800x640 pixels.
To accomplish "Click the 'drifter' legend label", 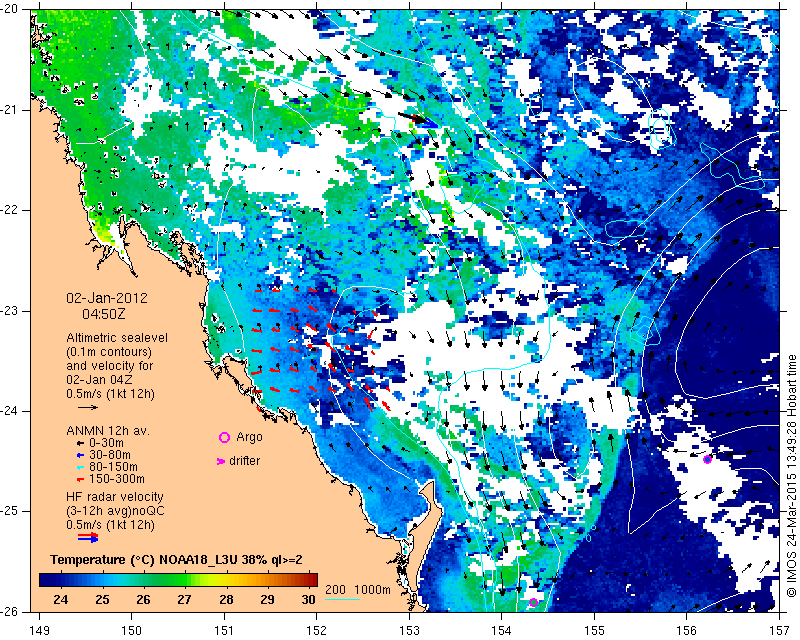I will [x=244, y=461].
